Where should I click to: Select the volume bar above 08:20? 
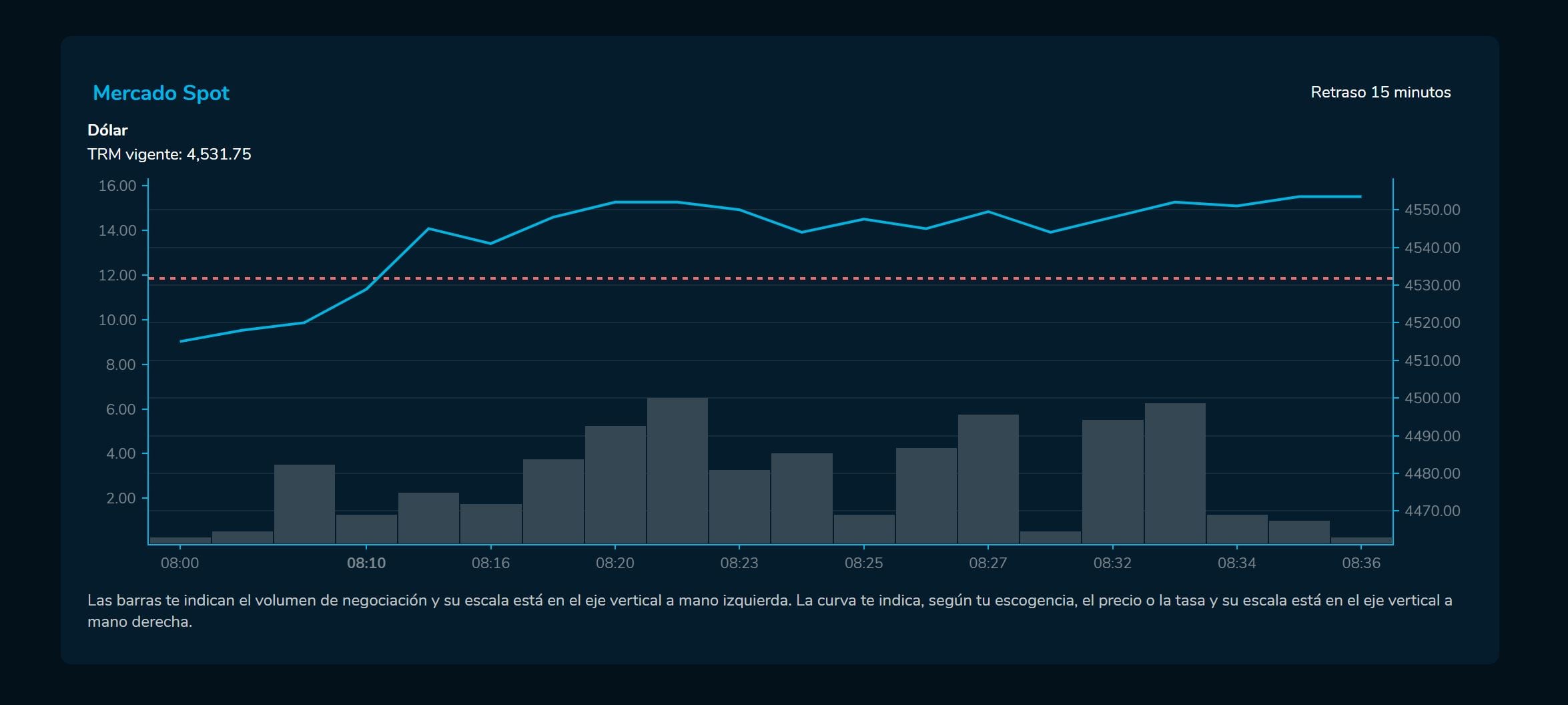[615, 484]
